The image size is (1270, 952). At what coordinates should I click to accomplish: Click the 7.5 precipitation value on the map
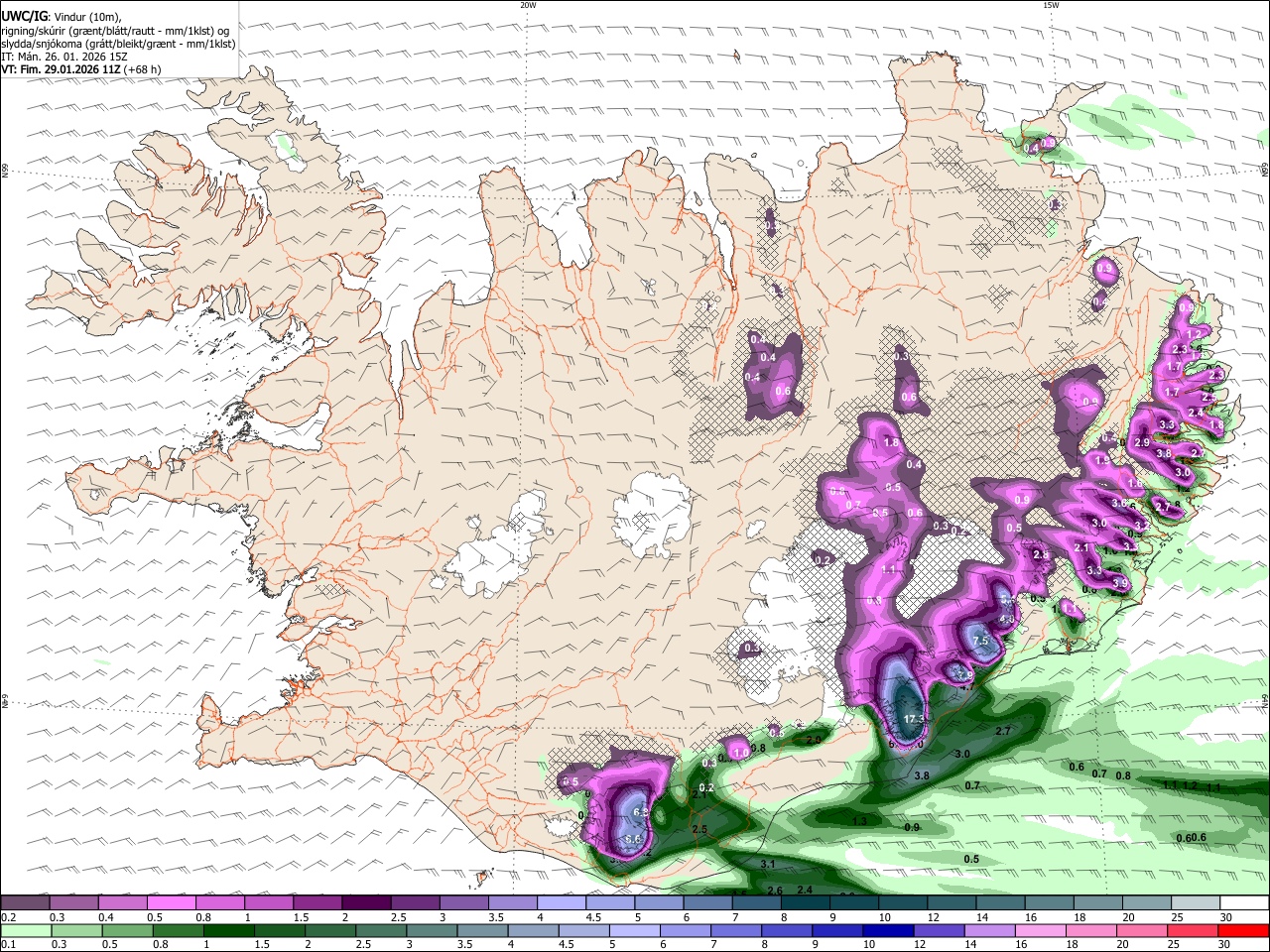pos(981,641)
